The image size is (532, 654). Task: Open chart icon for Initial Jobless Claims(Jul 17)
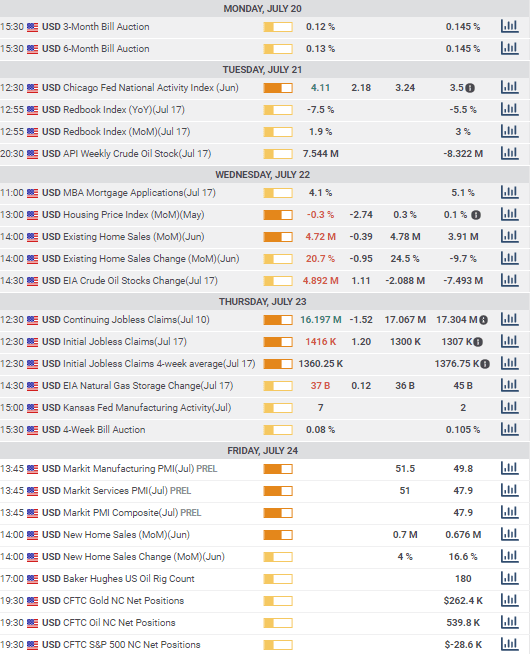(509, 342)
